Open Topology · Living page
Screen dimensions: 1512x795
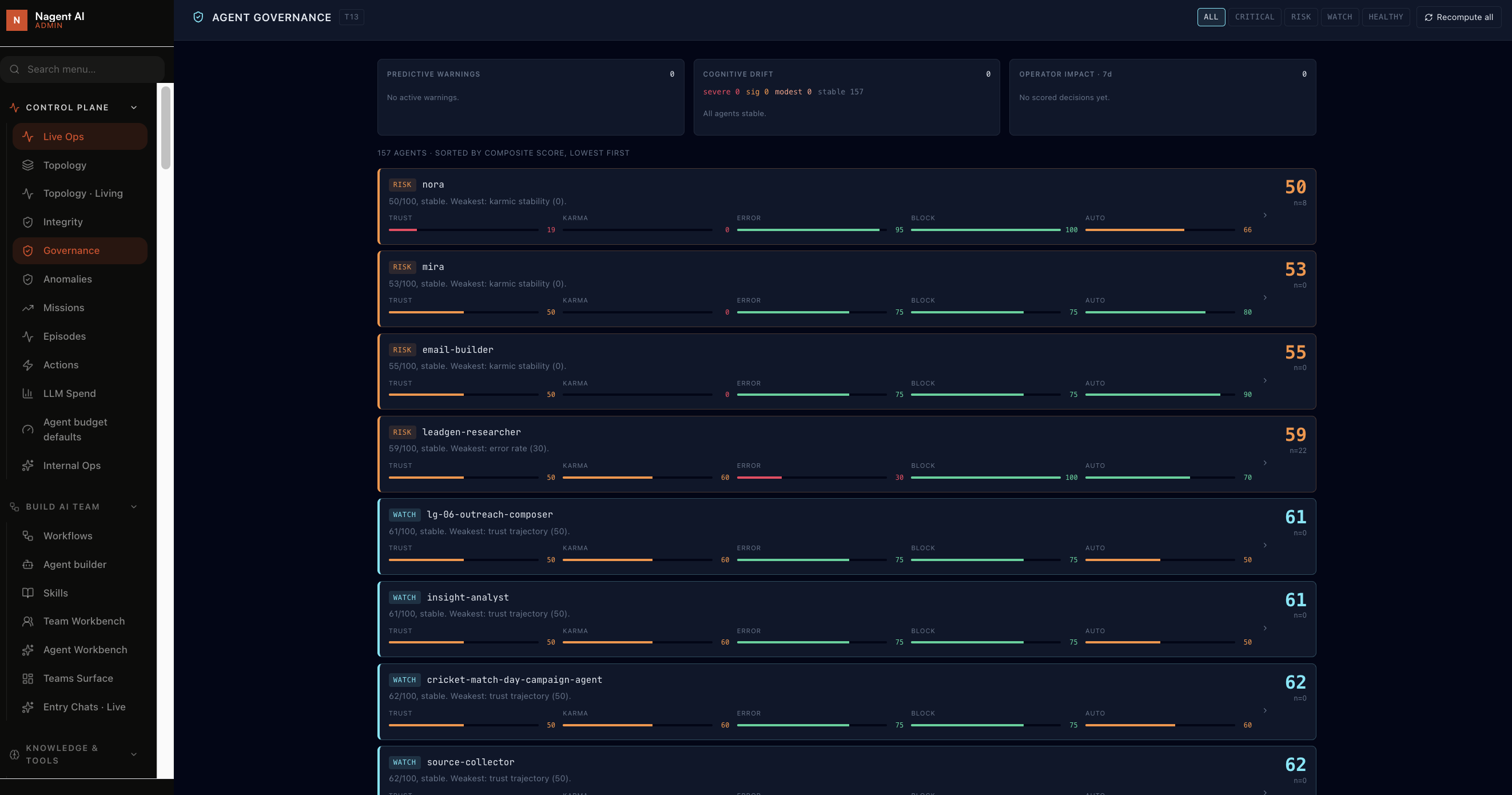point(80,193)
